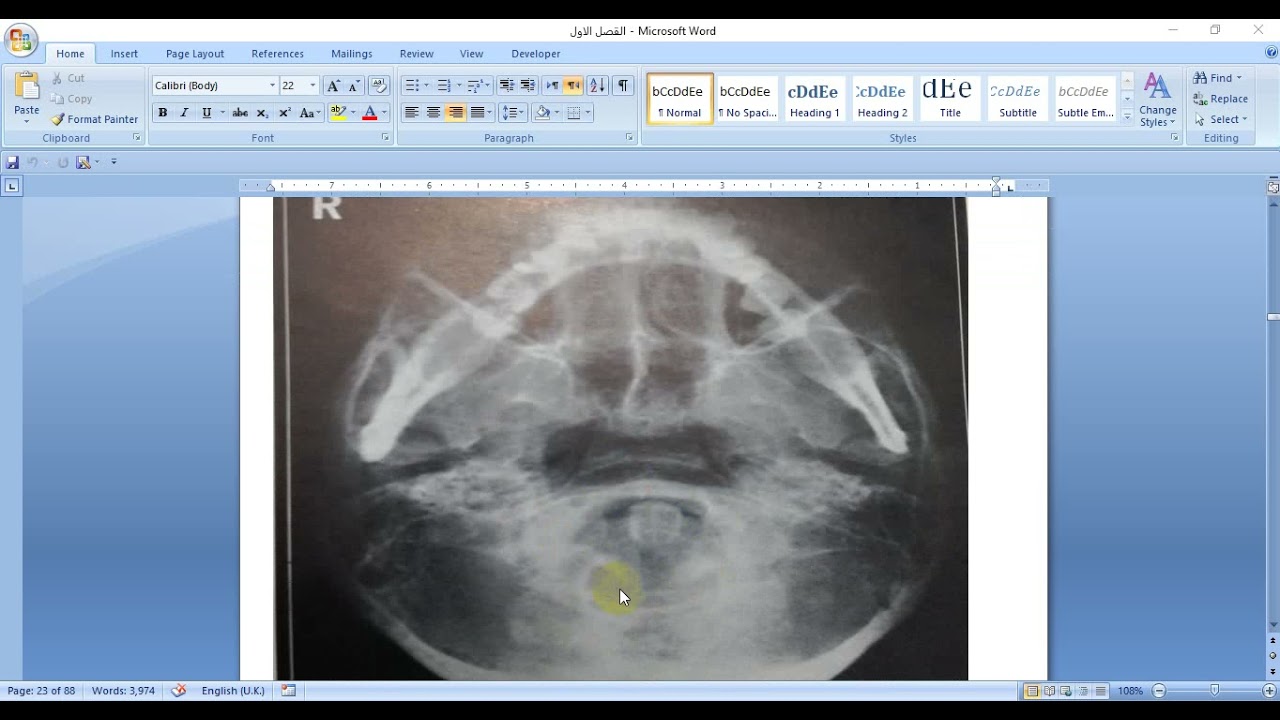Image resolution: width=1280 pixels, height=720 pixels.
Task: Expand the Styles gallery More arrow
Action: click(1127, 118)
